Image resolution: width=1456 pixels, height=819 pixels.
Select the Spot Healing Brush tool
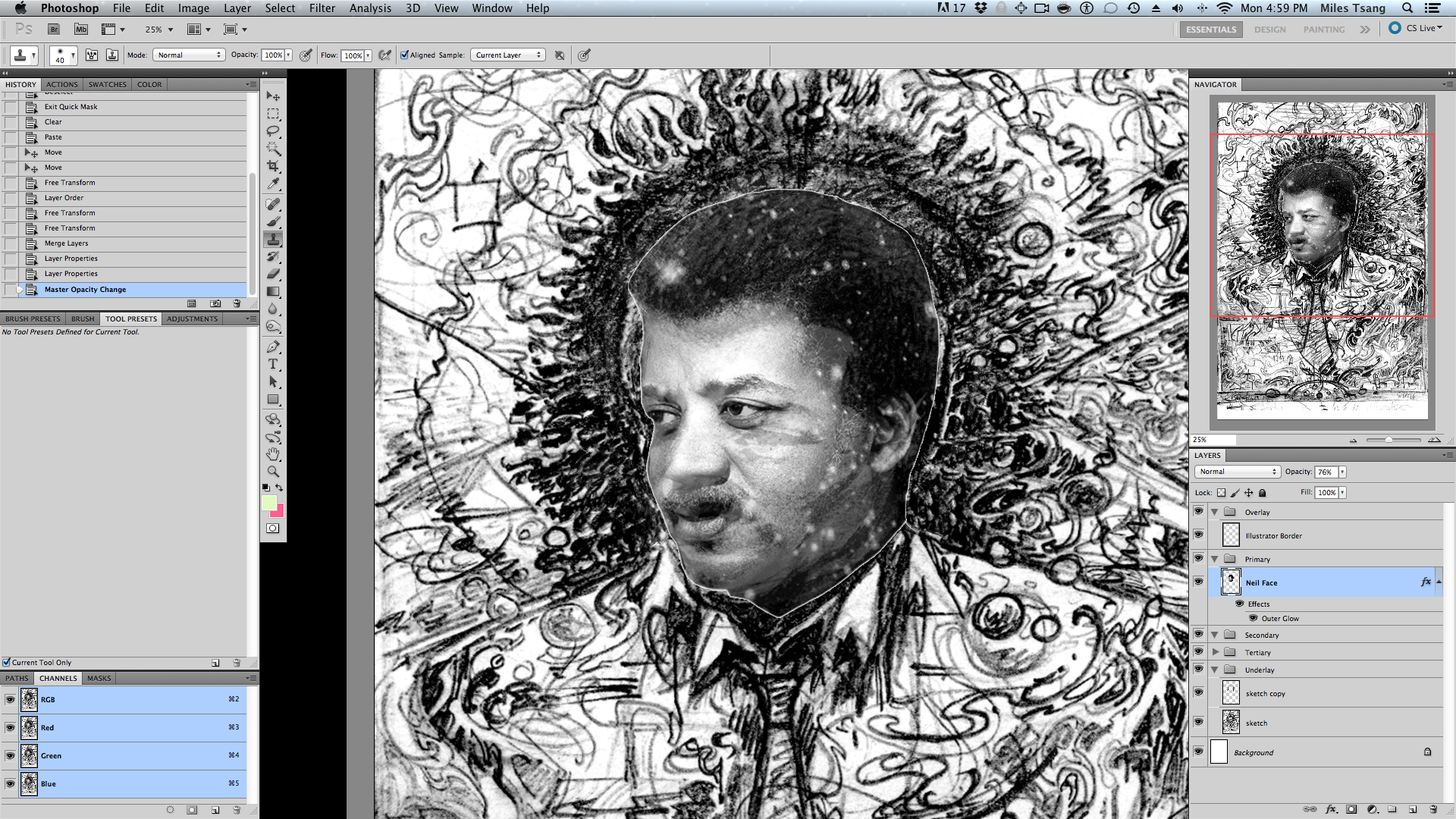273,204
